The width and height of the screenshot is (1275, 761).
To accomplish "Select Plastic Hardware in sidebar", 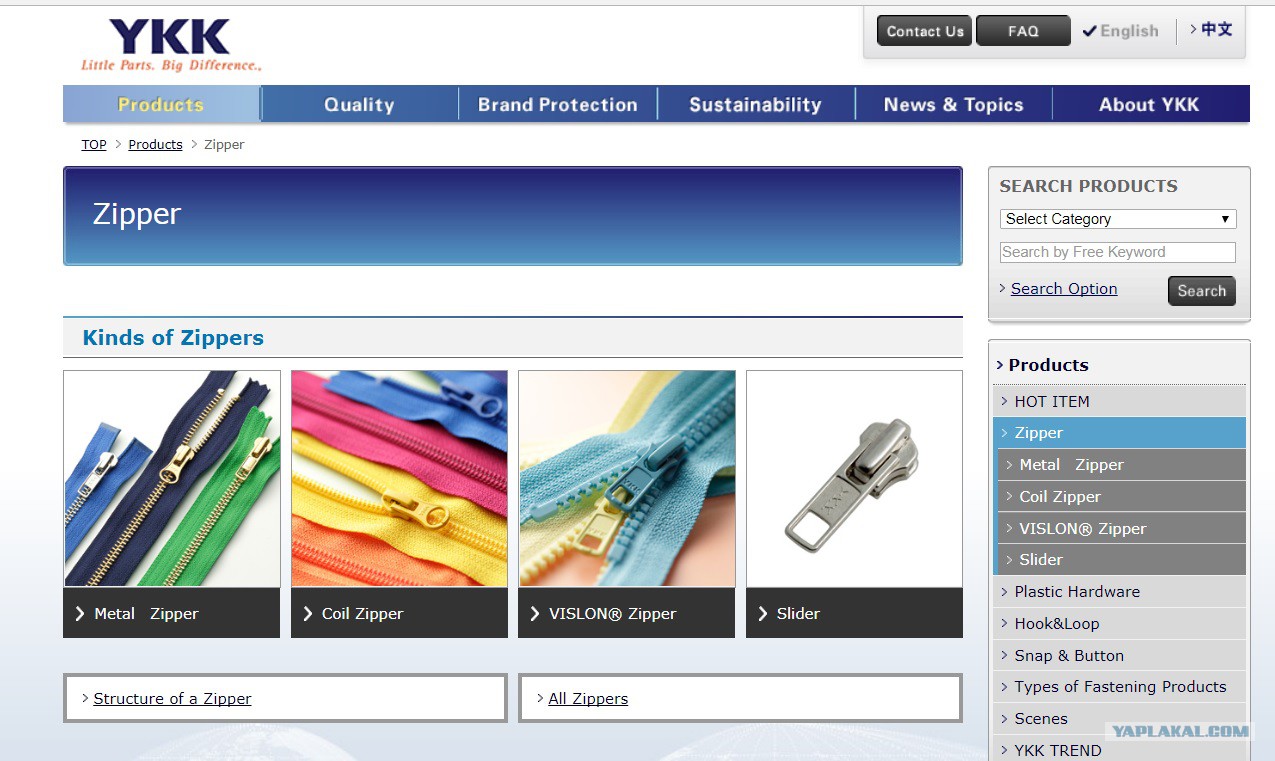I will pos(1120,592).
